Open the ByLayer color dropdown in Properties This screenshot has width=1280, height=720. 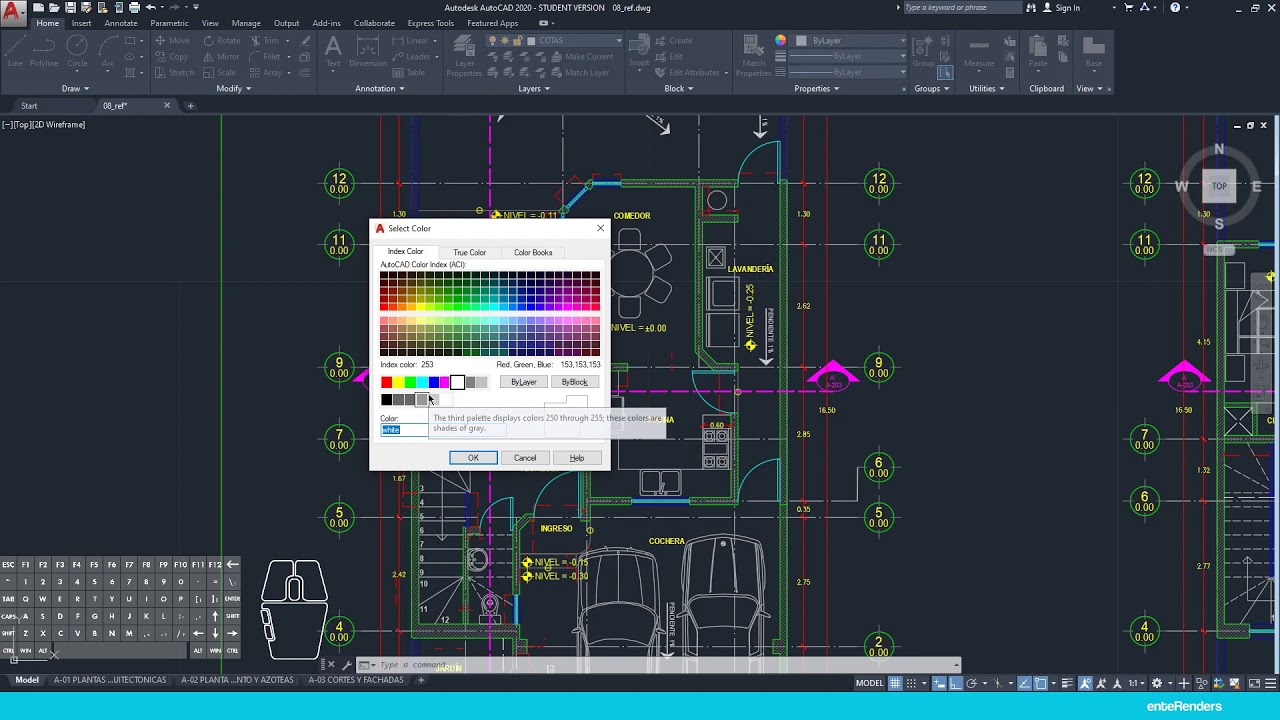point(902,41)
